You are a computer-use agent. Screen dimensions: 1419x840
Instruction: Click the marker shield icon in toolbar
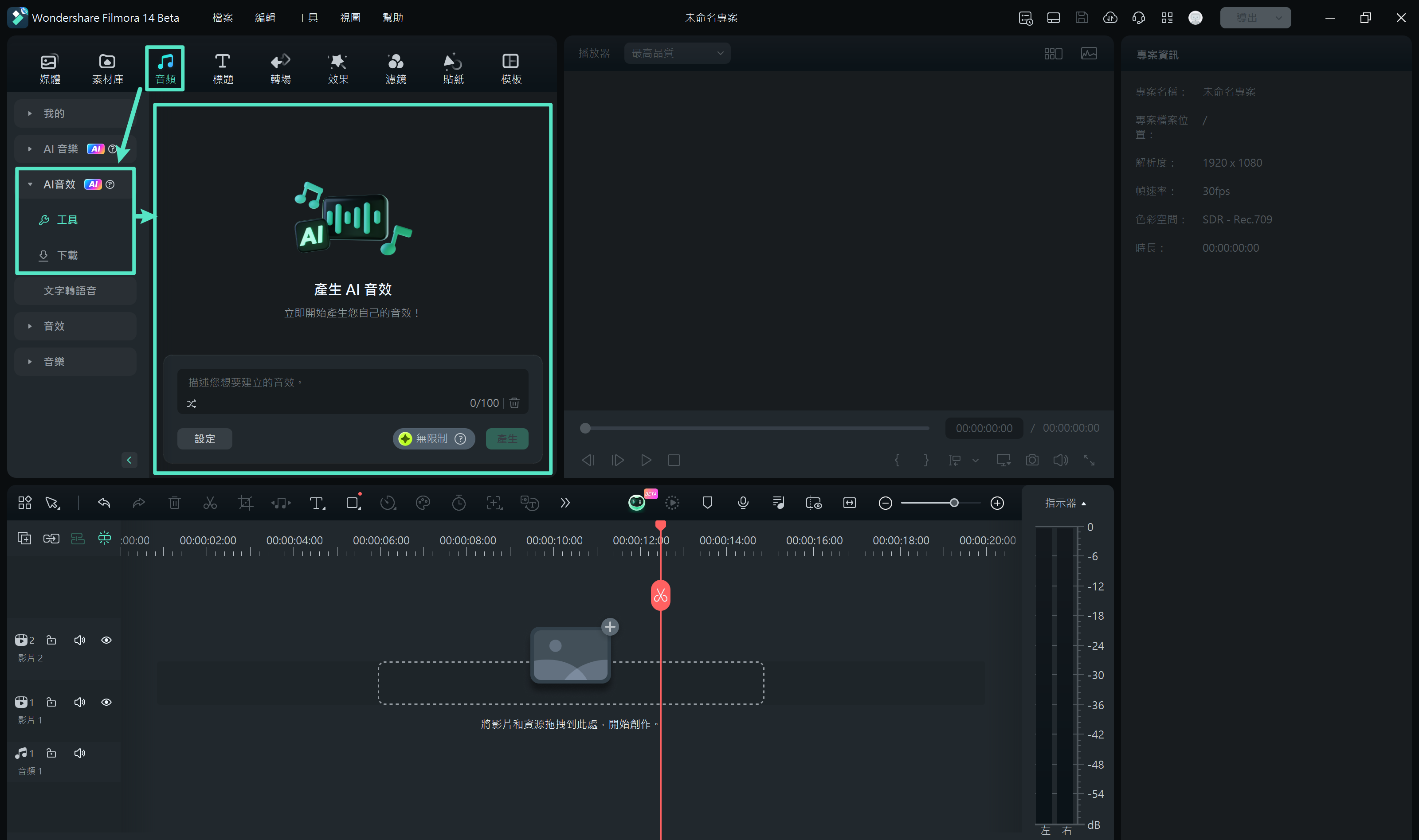[x=707, y=503]
